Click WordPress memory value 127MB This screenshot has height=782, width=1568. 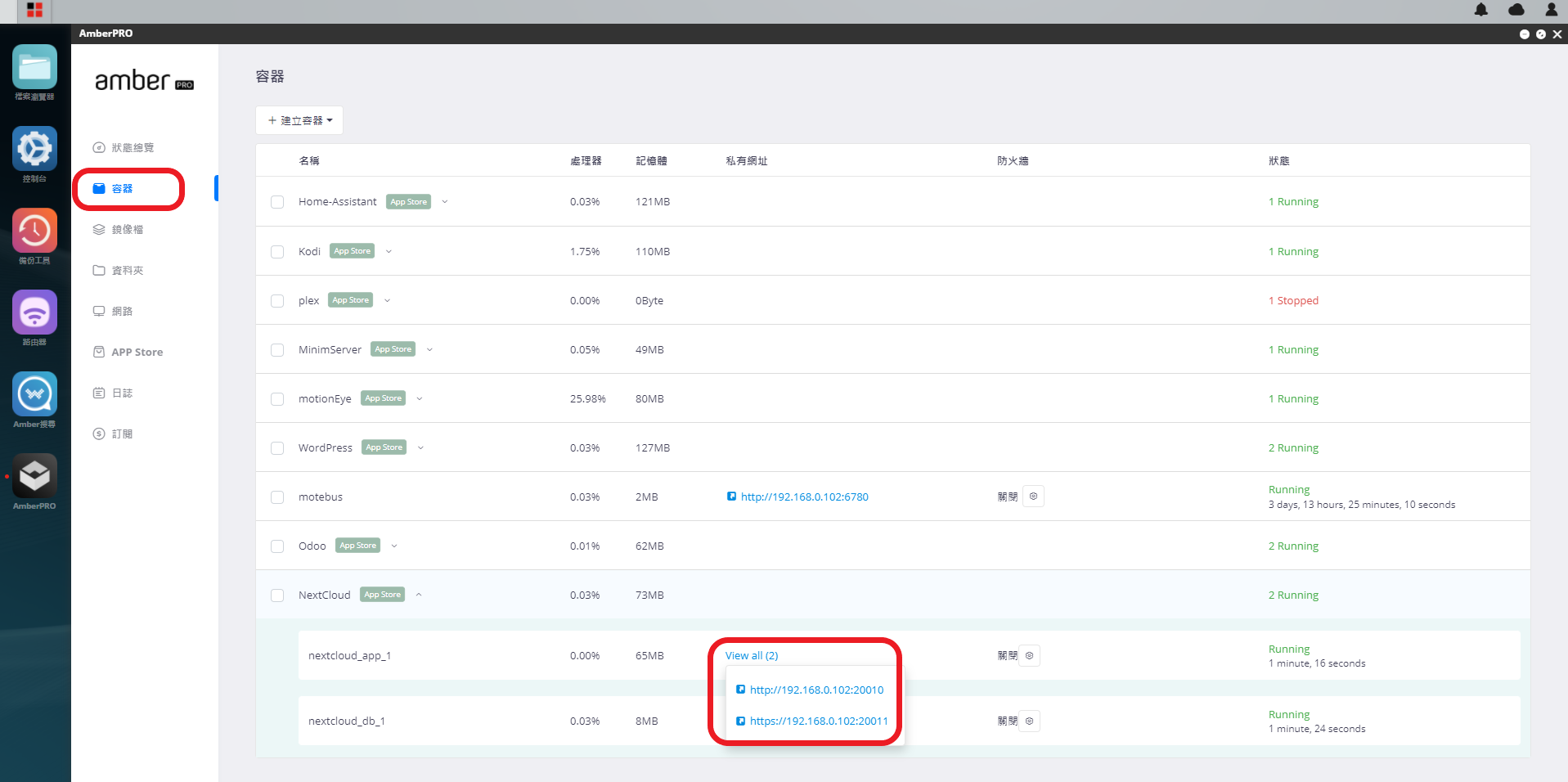pos(653,447)
